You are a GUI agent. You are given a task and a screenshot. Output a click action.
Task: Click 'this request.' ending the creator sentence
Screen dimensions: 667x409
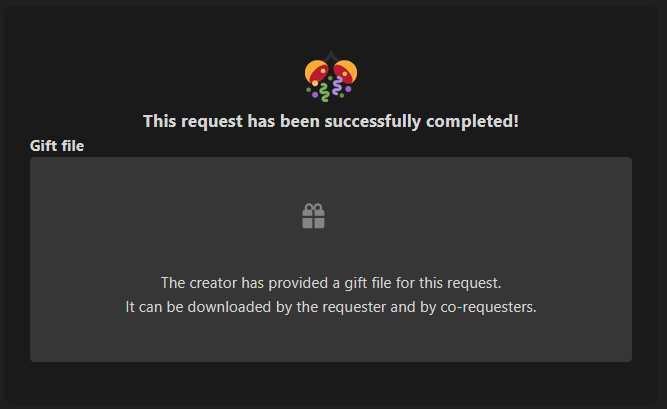(460, 283)
